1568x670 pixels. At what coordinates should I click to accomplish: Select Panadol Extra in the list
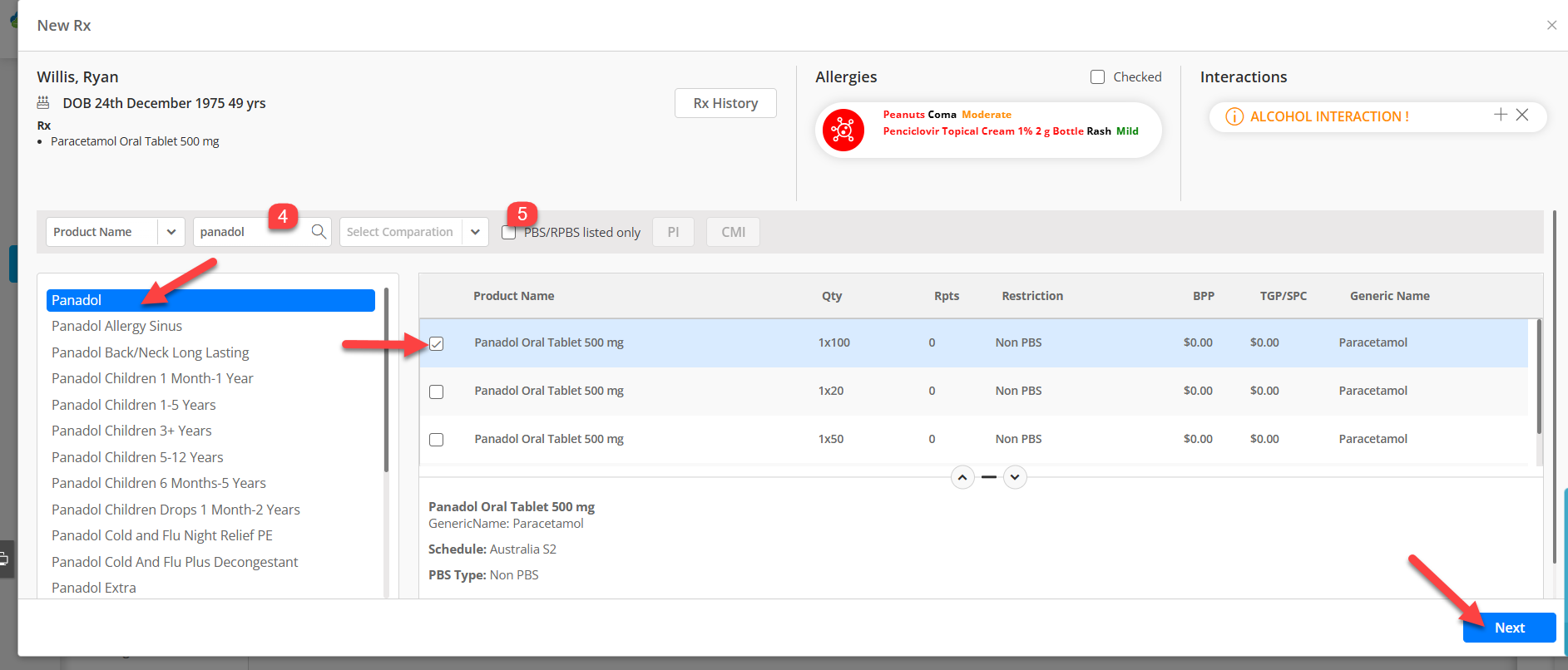click(x=94, y=588)
